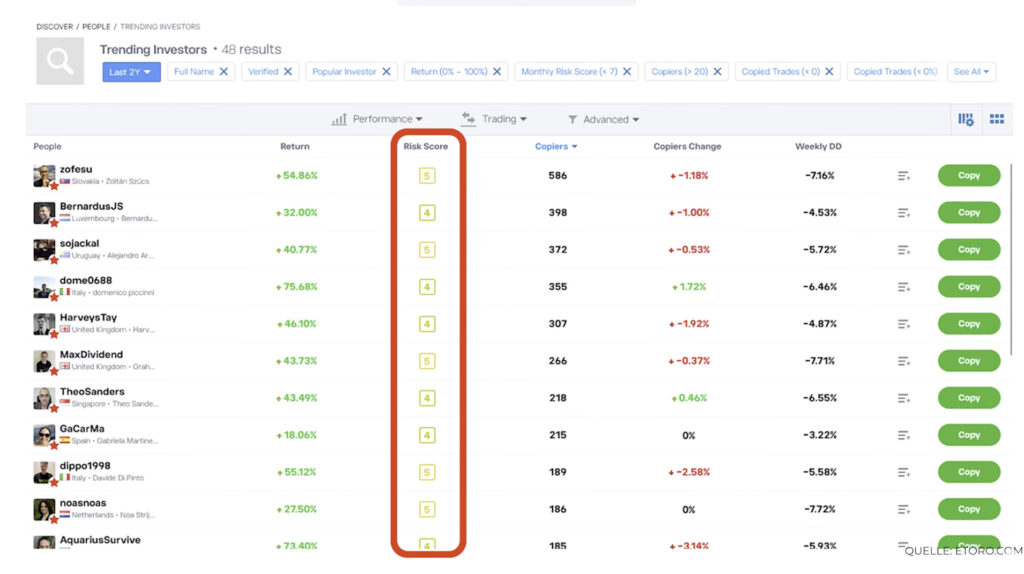The width and height of the screenshot is (1024, 574).
Task: Click the Copiers Change column header
Action: 687,146
